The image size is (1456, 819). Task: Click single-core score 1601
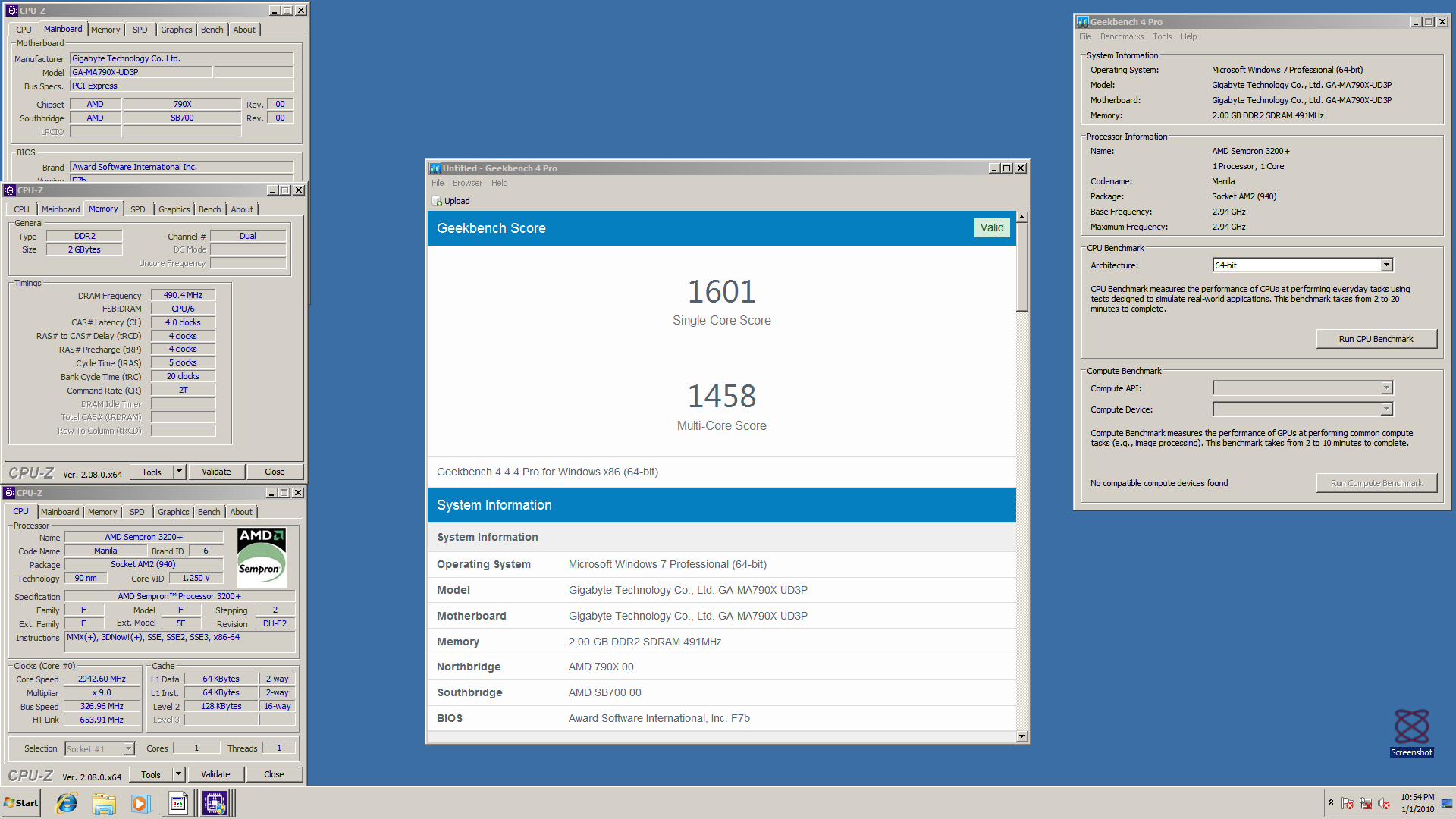[x=721, y=292]
